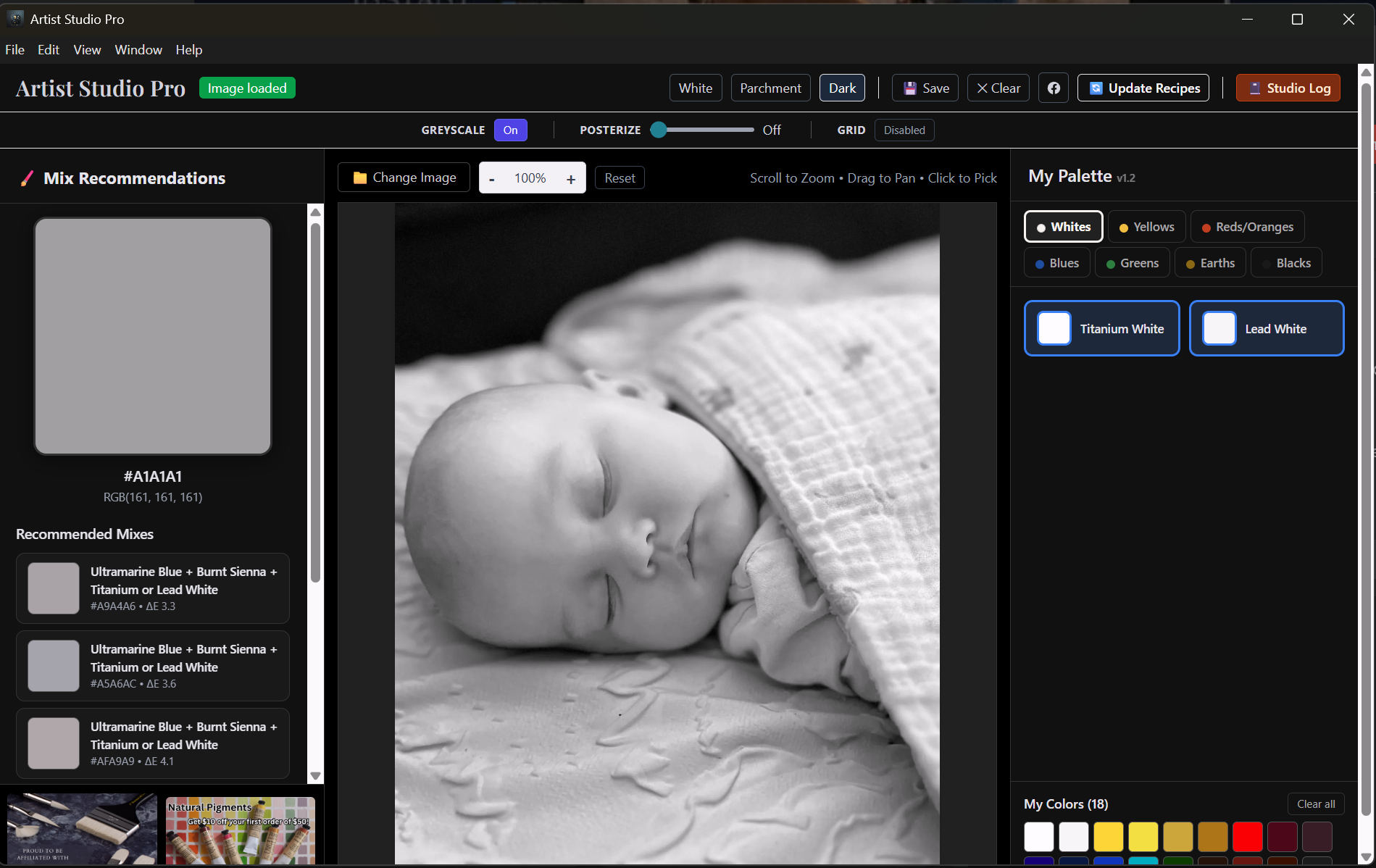Screen dimensions: 1376x868
Task: Click Clear all in My Colors
Action: coord(1316,804)
